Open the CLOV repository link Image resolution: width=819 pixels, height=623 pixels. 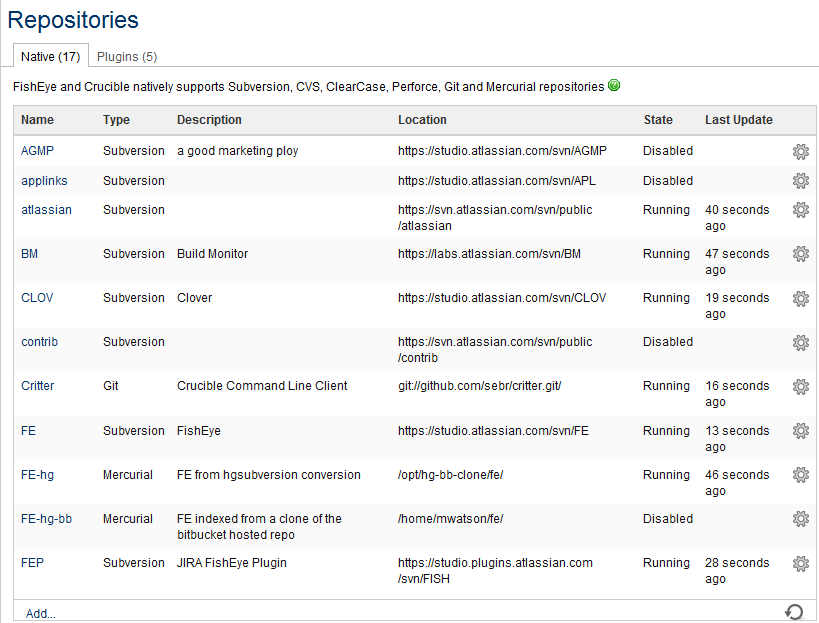click(37, 298)
